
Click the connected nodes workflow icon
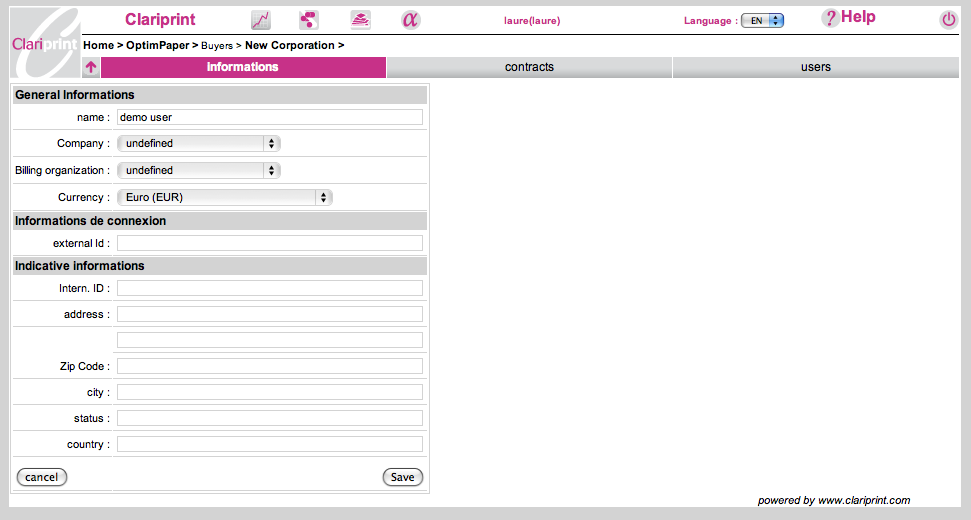[309, 20]
